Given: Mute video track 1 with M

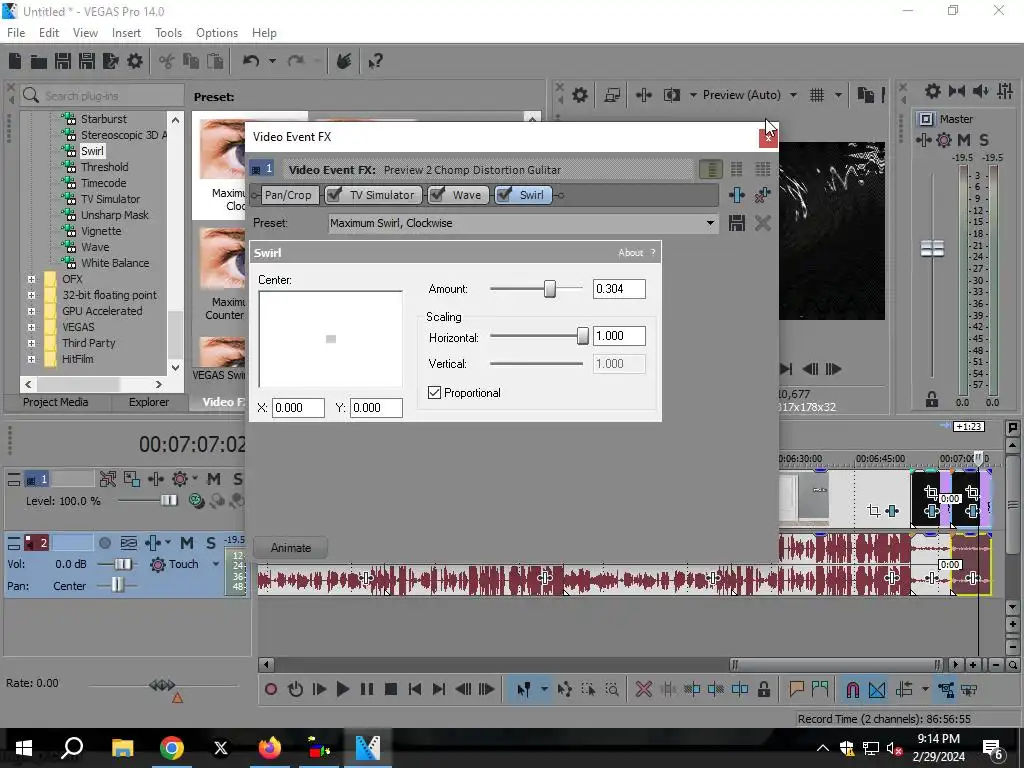Looking at the screenshot, I should 214,479.
